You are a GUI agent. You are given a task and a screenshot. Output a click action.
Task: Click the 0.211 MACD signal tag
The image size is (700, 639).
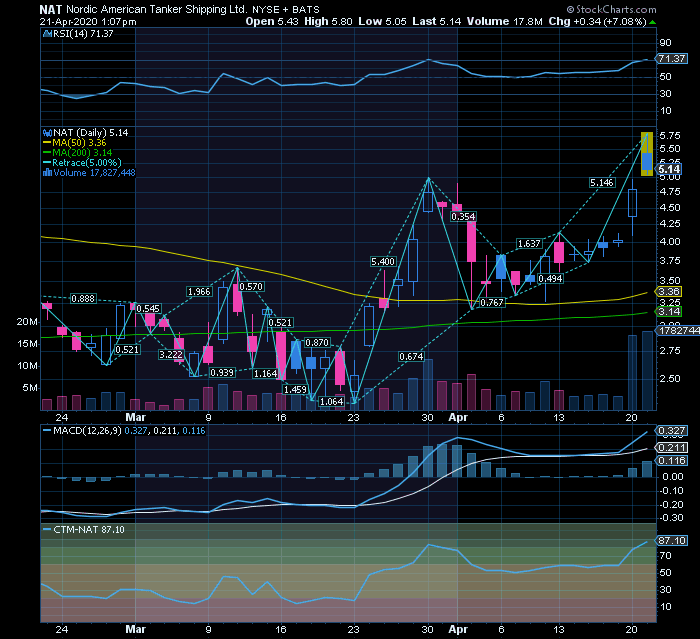671,447
